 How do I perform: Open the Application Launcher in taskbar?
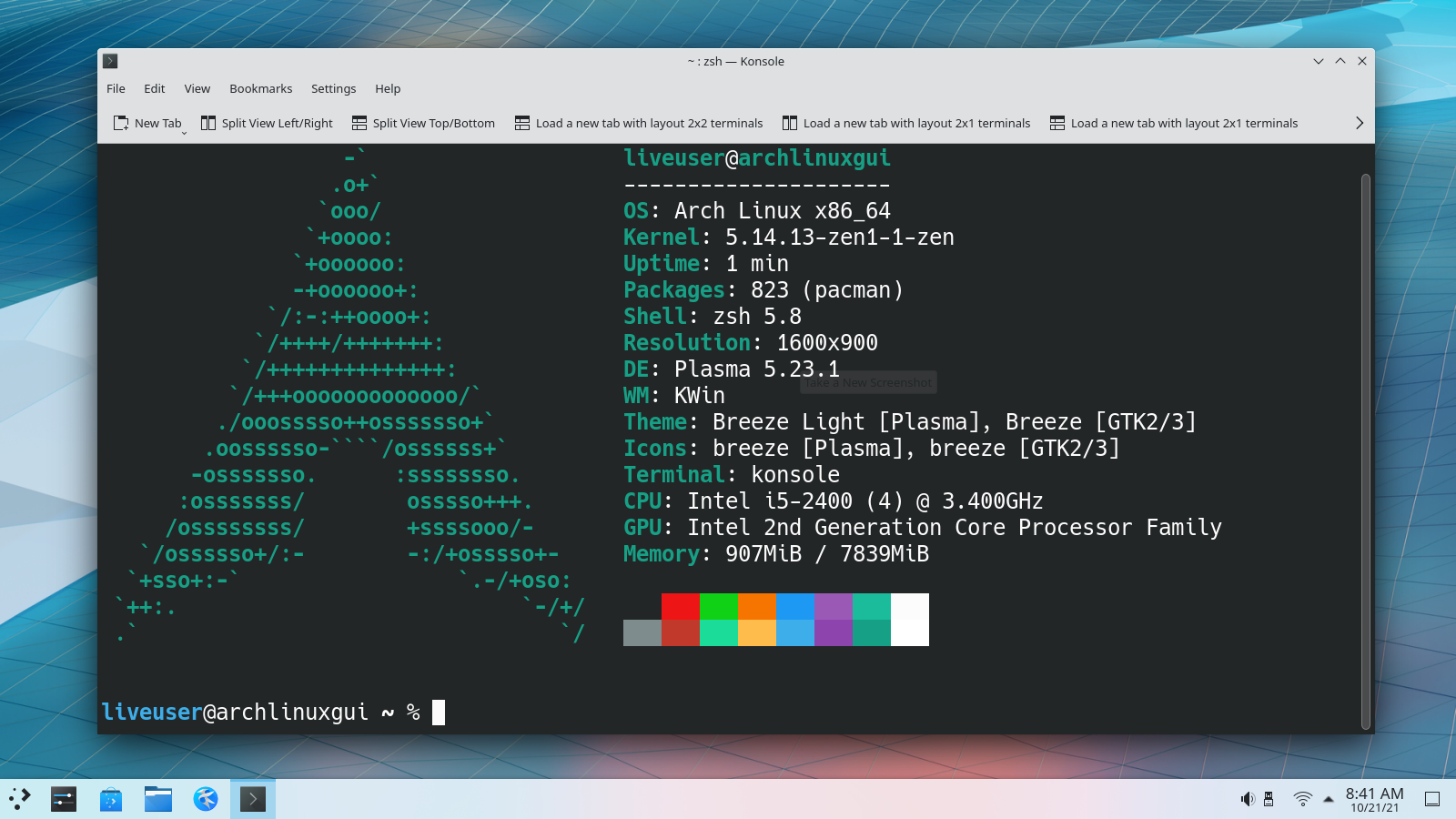pyautogui.click(x=18, y=799)
